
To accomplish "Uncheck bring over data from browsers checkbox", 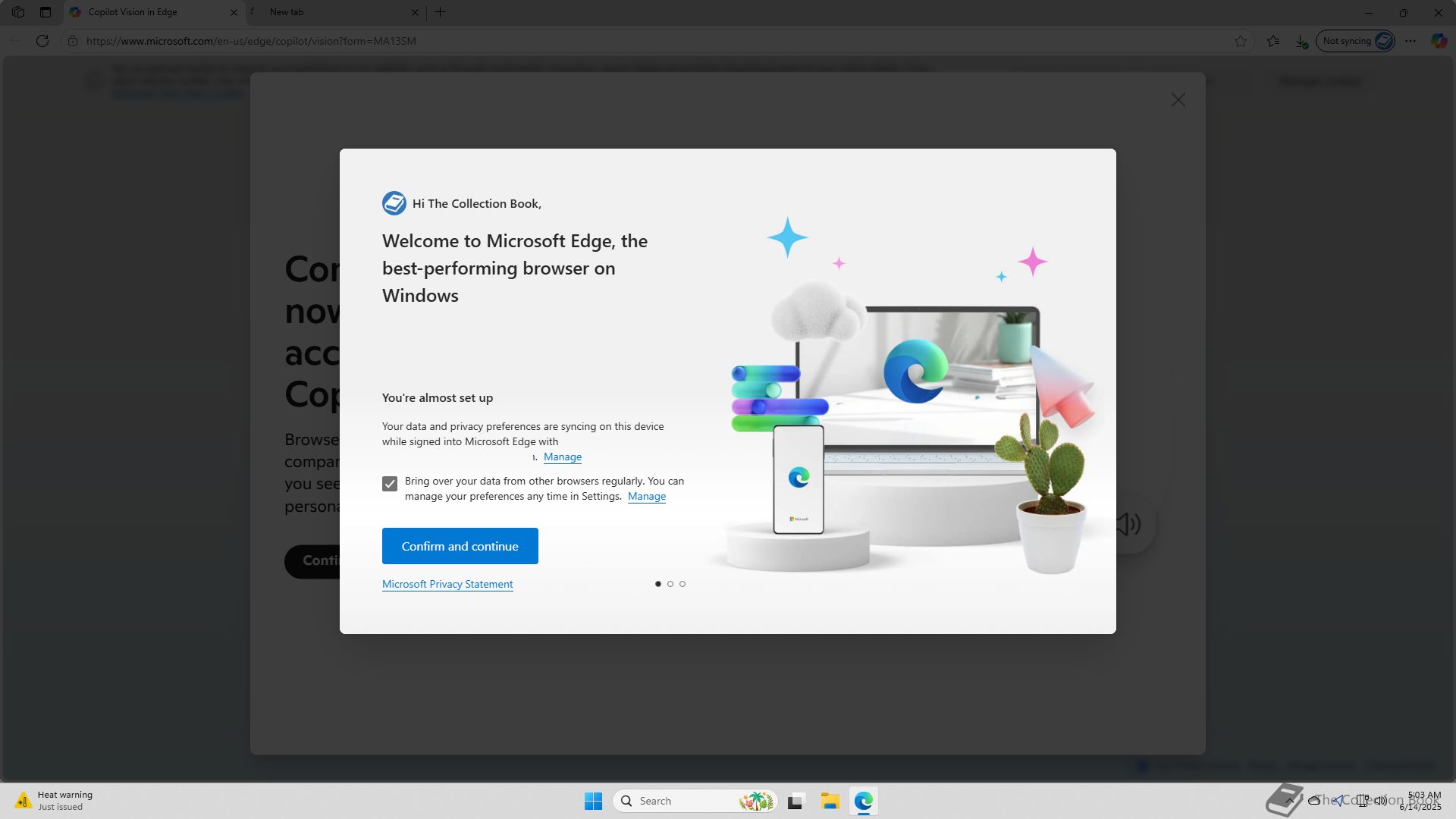I will pos(390,484).
